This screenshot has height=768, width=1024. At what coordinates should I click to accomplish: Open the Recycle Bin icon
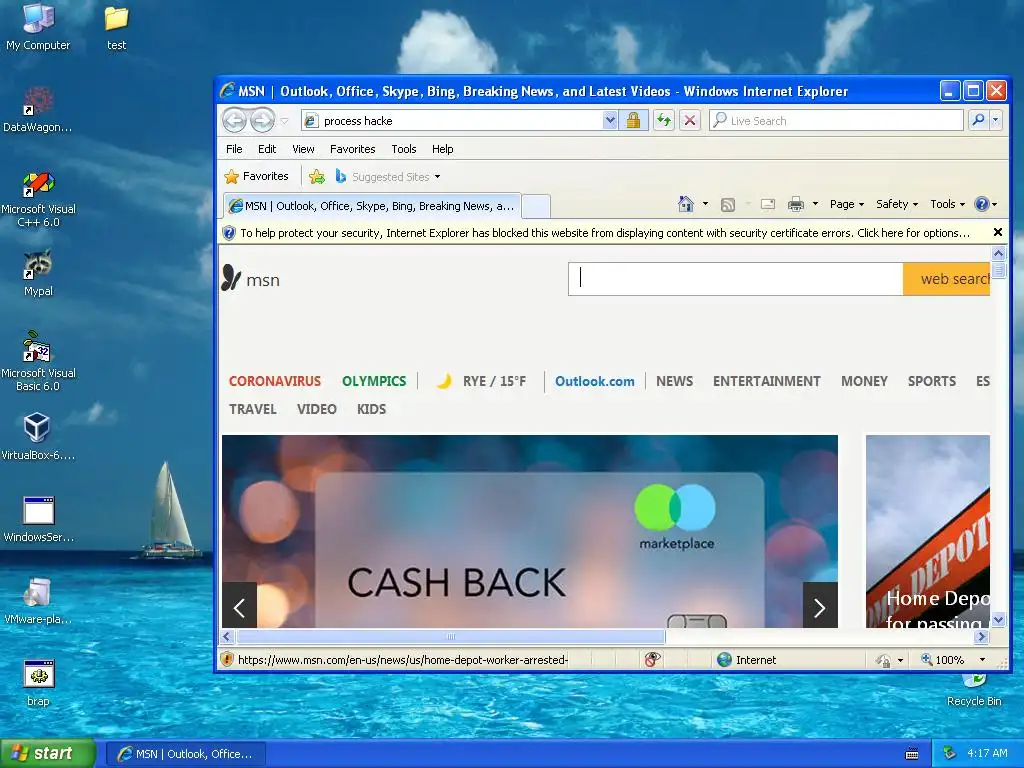click(974, 692)
